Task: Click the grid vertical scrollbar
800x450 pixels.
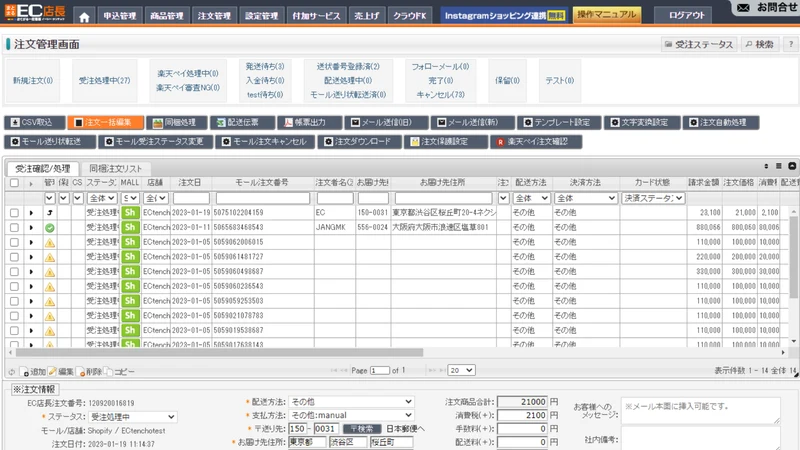Action: coord(793,255)
